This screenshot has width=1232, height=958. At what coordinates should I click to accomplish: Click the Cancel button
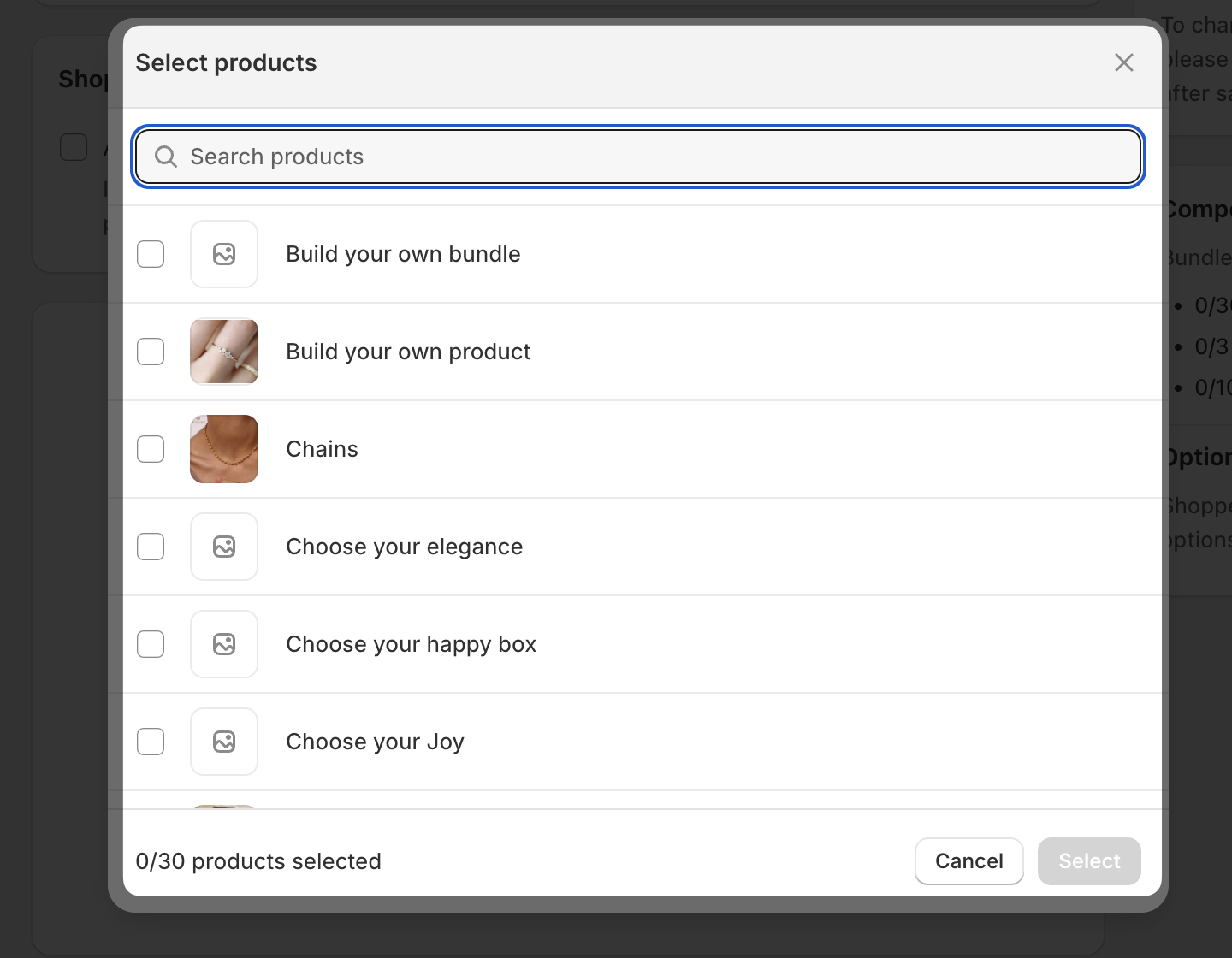[x=968, y=861]
